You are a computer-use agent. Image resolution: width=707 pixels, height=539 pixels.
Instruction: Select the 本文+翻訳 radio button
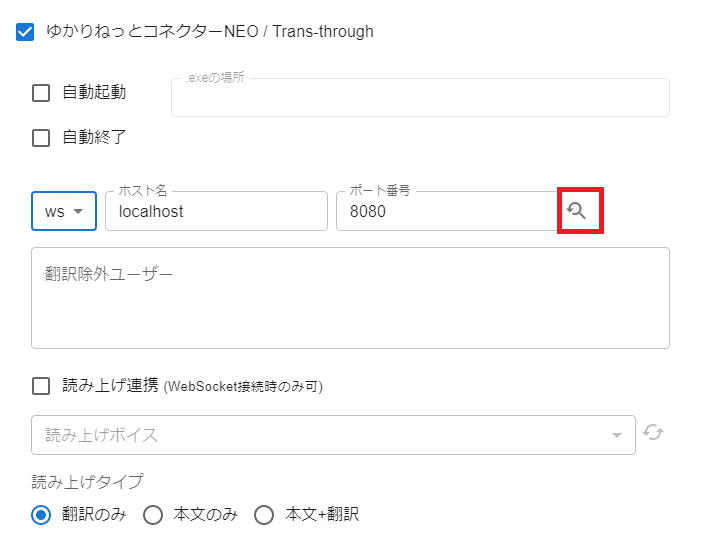(x=264, y=515)
